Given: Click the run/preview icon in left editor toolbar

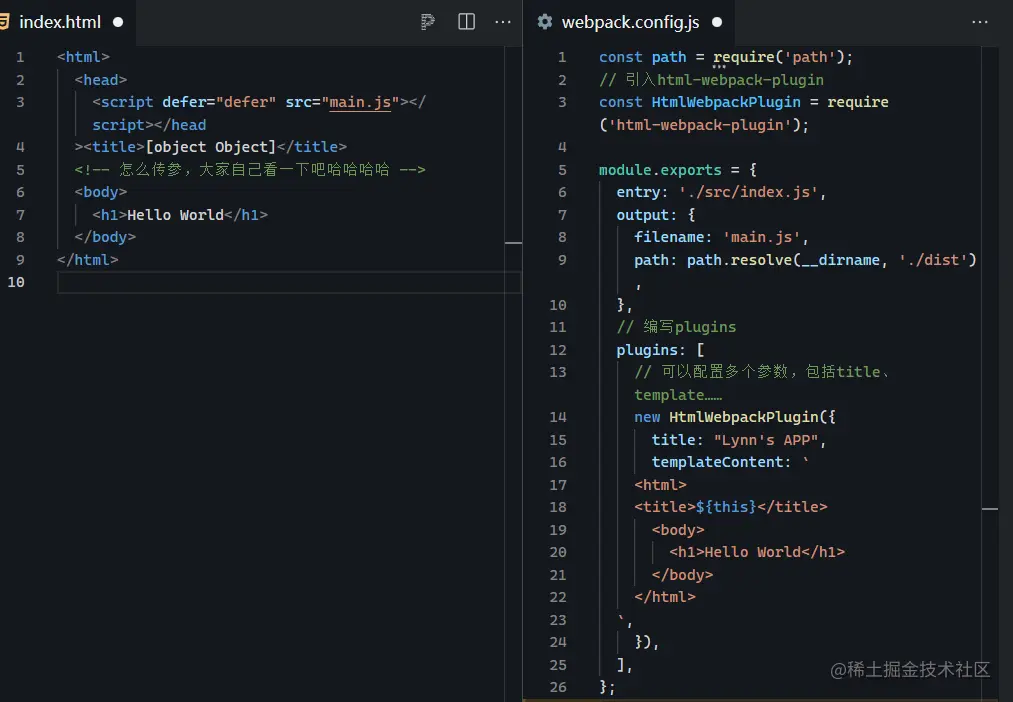Looking at the screenshot, I should point(427,22).
